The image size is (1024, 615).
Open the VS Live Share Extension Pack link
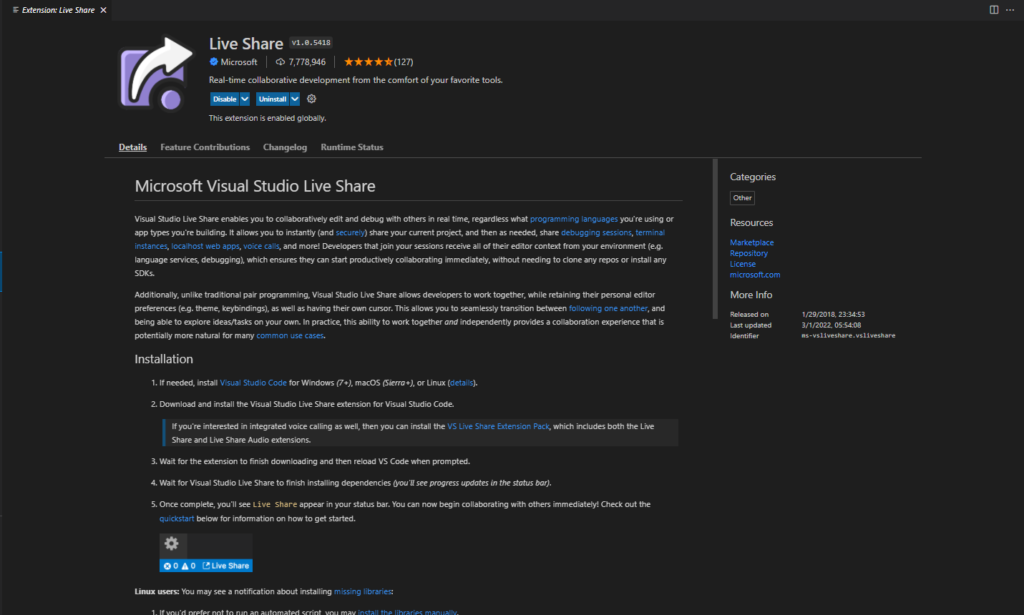pos(498,426)
